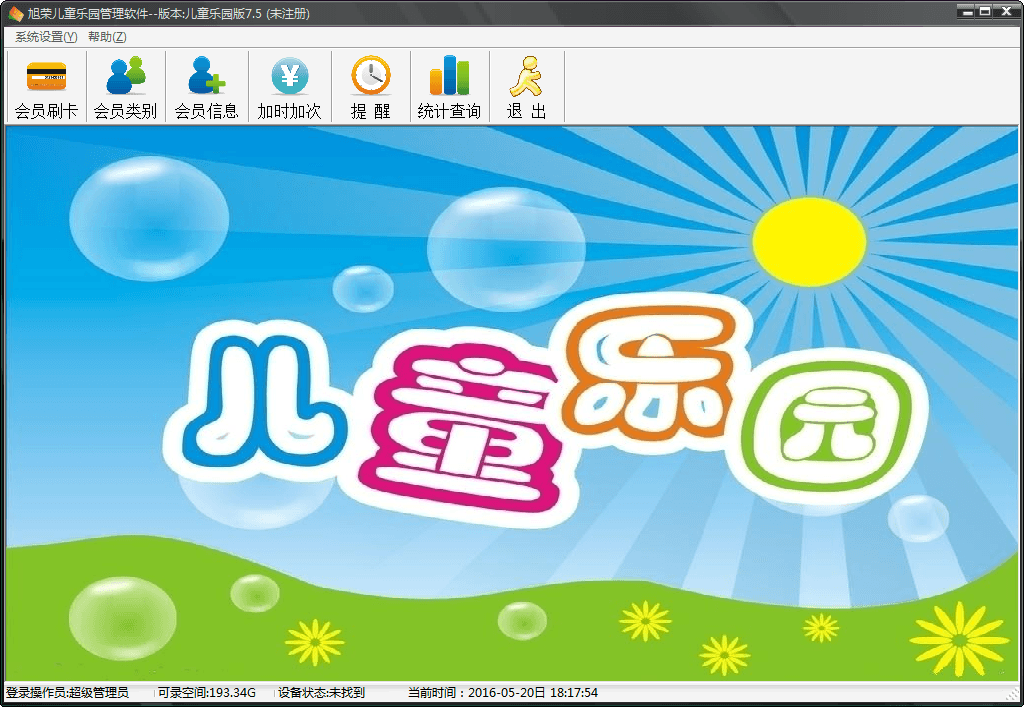Open the 会员类别 member category tool
This screenshot has height=707, width=1024.
(125, 87)
